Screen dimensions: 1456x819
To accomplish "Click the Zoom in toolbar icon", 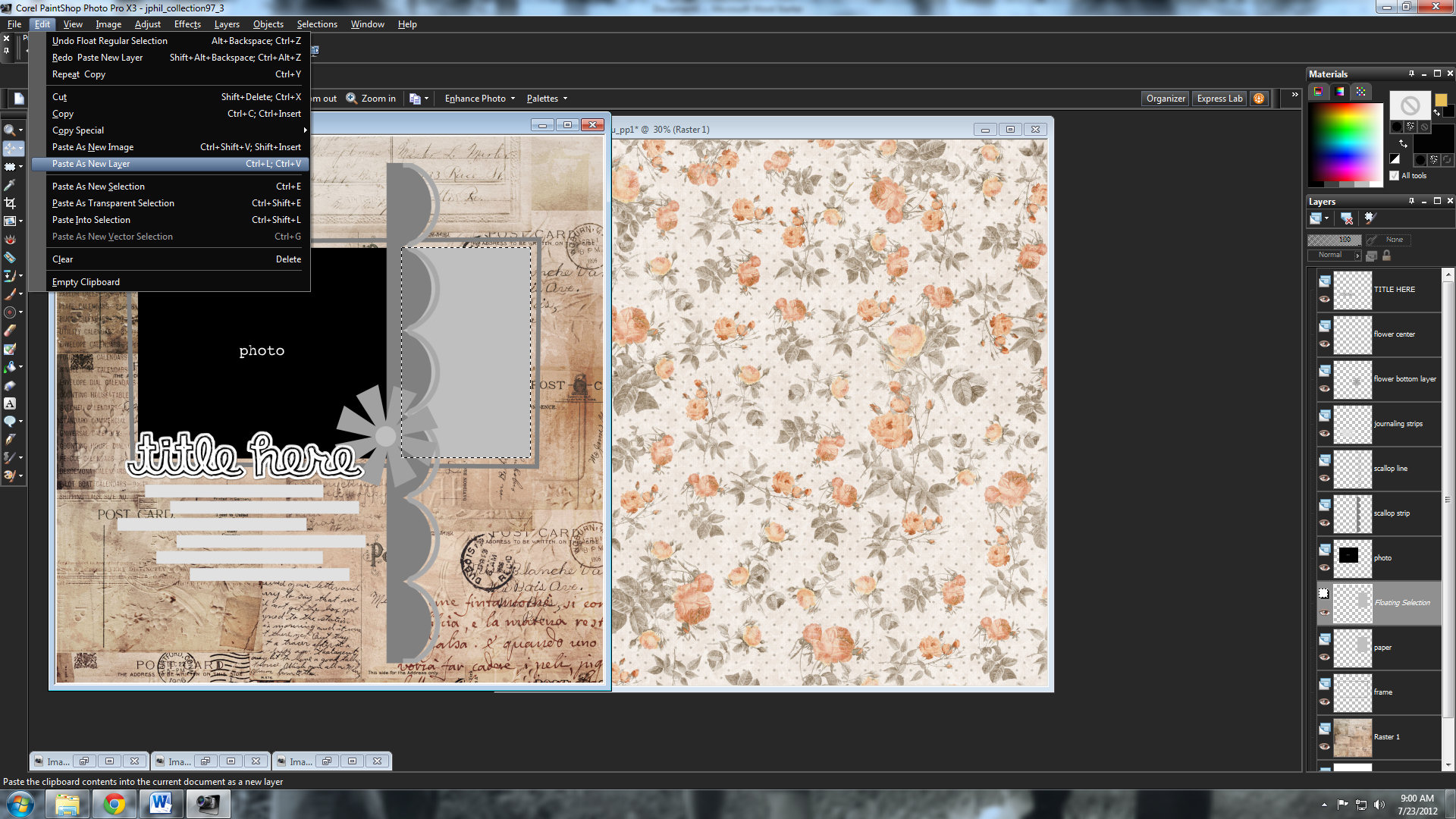I will [x=352, y=98].
